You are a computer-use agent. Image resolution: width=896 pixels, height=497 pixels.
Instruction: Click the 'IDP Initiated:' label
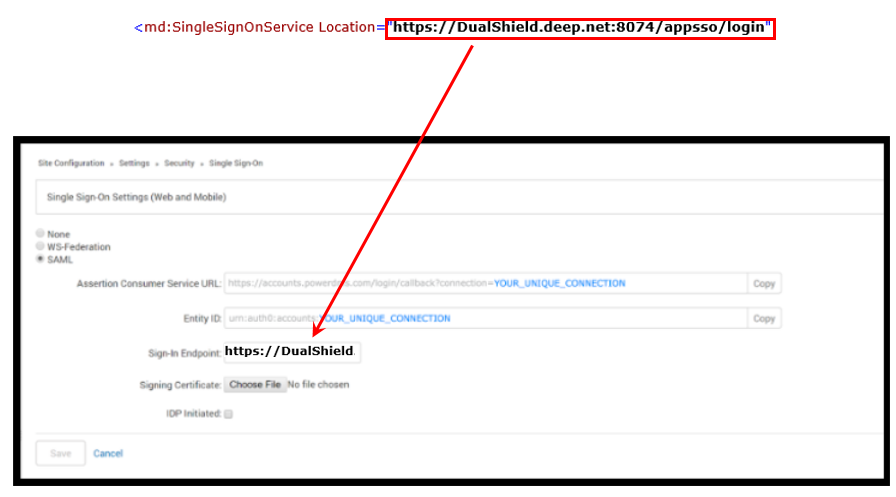[x=194, y=414]
